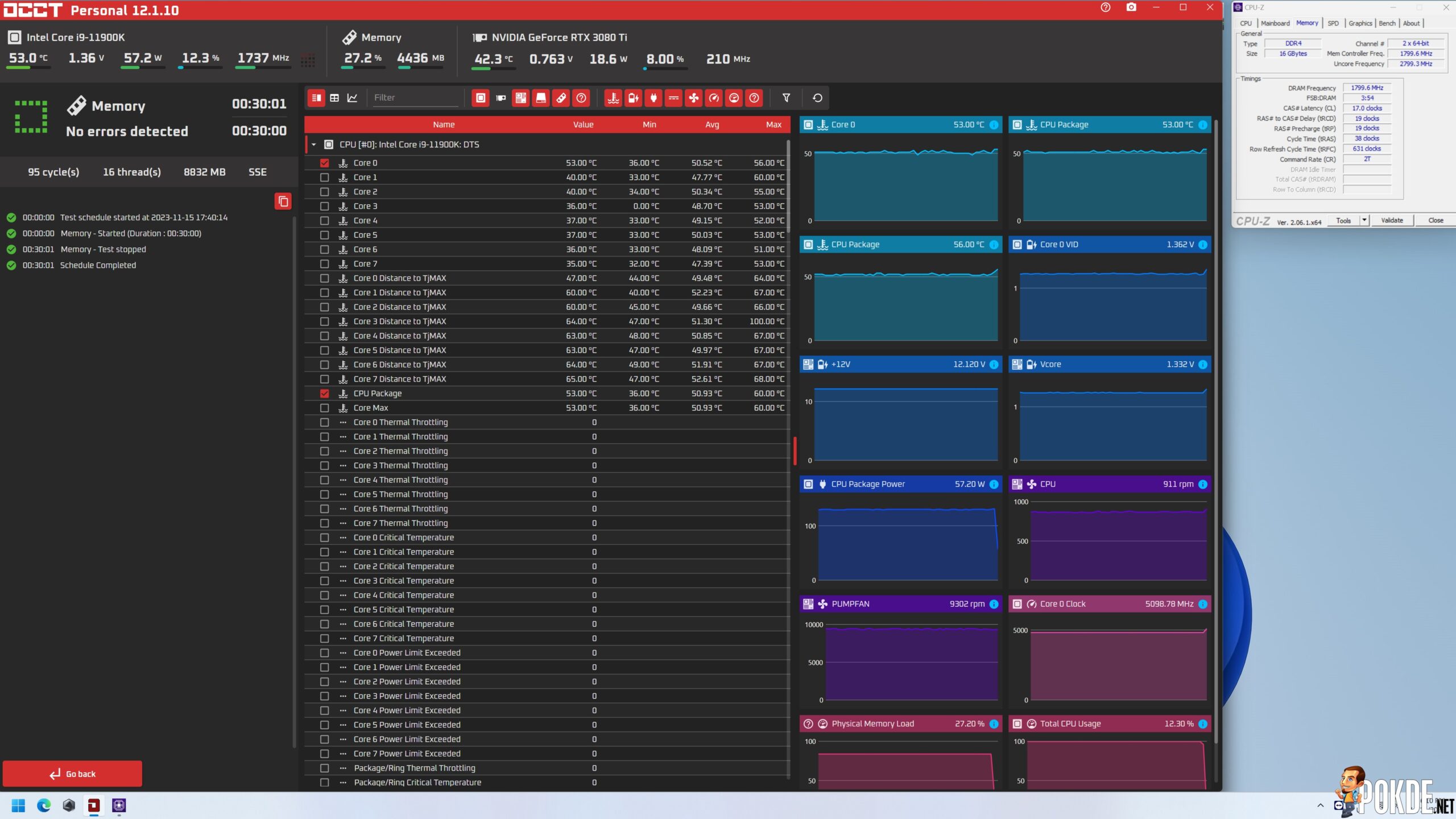Sort the sensor table by Name column
This screenshot has width=1456, height=819.
[x=444, y=125]
